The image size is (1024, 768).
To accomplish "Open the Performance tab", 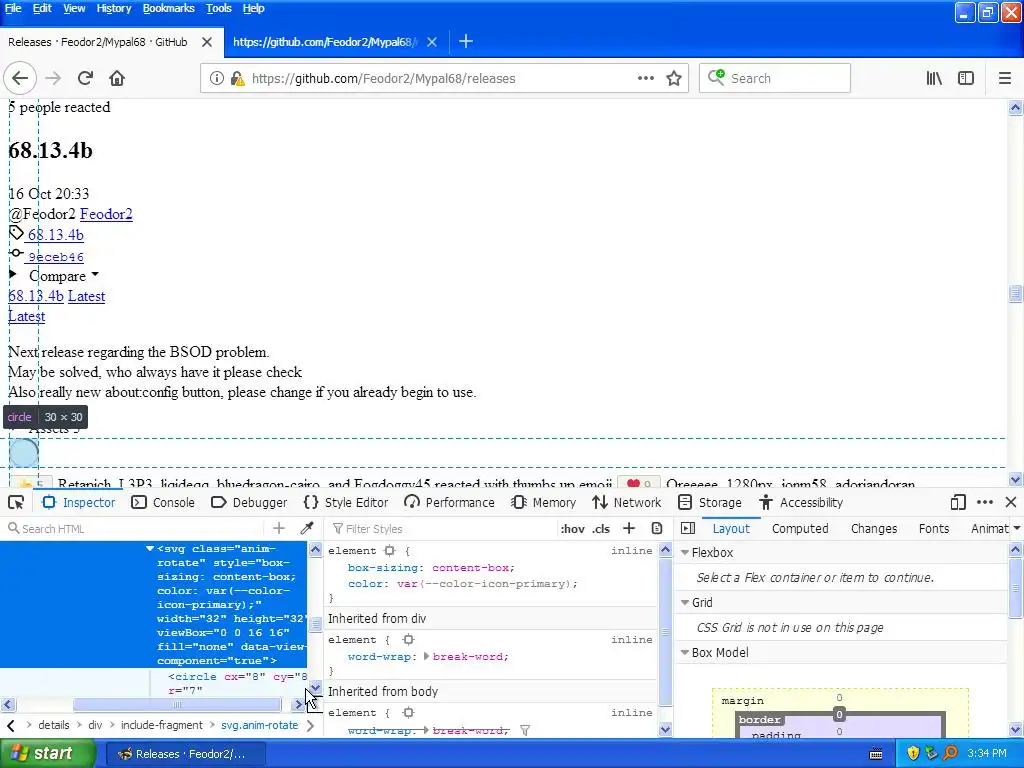I will tap(449, 502).
